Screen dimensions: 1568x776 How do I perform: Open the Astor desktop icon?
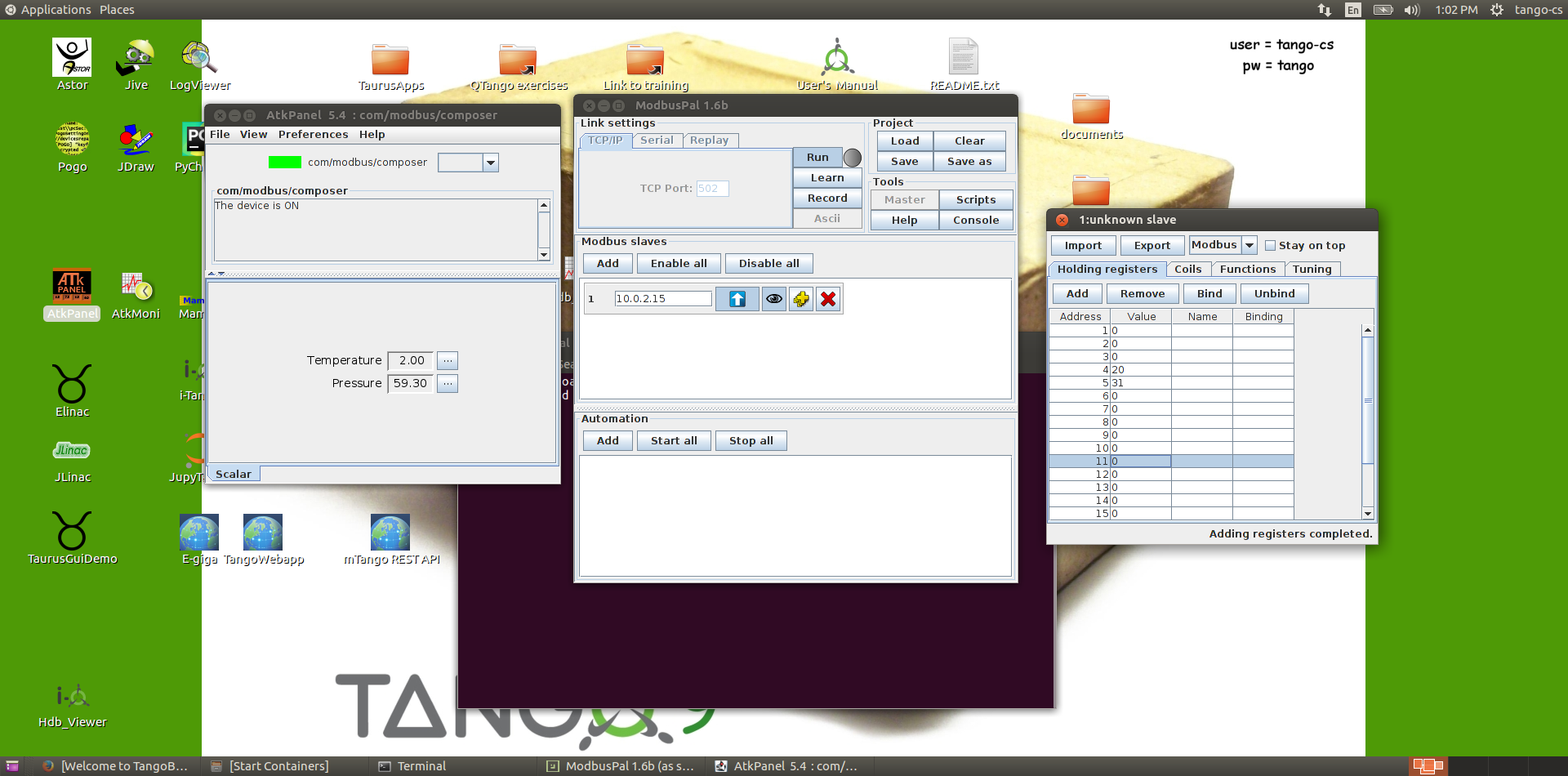point(72,64)
